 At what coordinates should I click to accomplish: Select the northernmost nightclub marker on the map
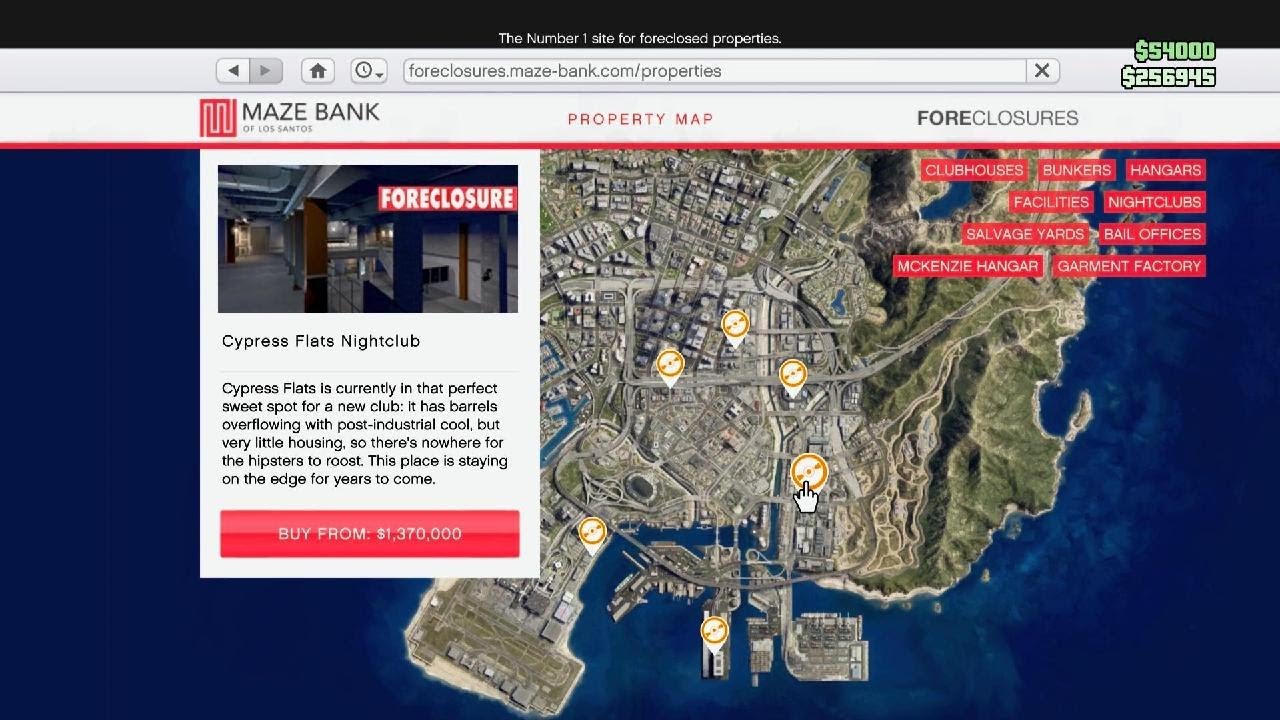coord(735,327)
